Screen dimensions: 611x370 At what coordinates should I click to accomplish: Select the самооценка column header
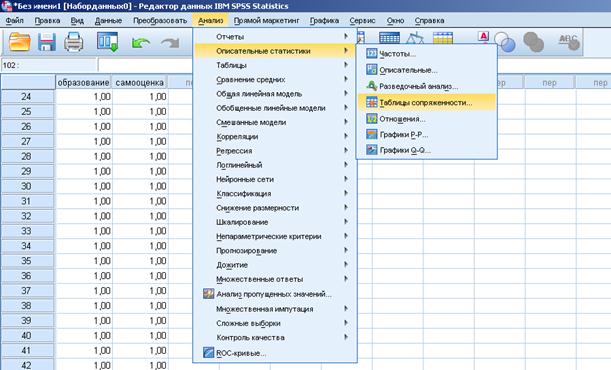pos(140,83)
